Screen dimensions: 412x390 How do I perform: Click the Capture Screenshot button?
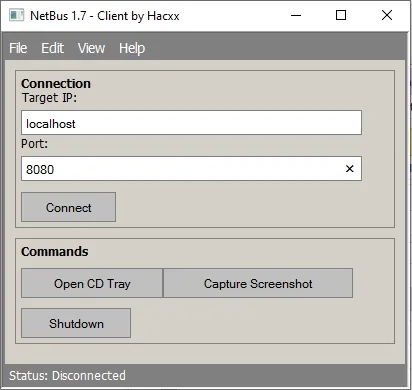coord(258,283)
